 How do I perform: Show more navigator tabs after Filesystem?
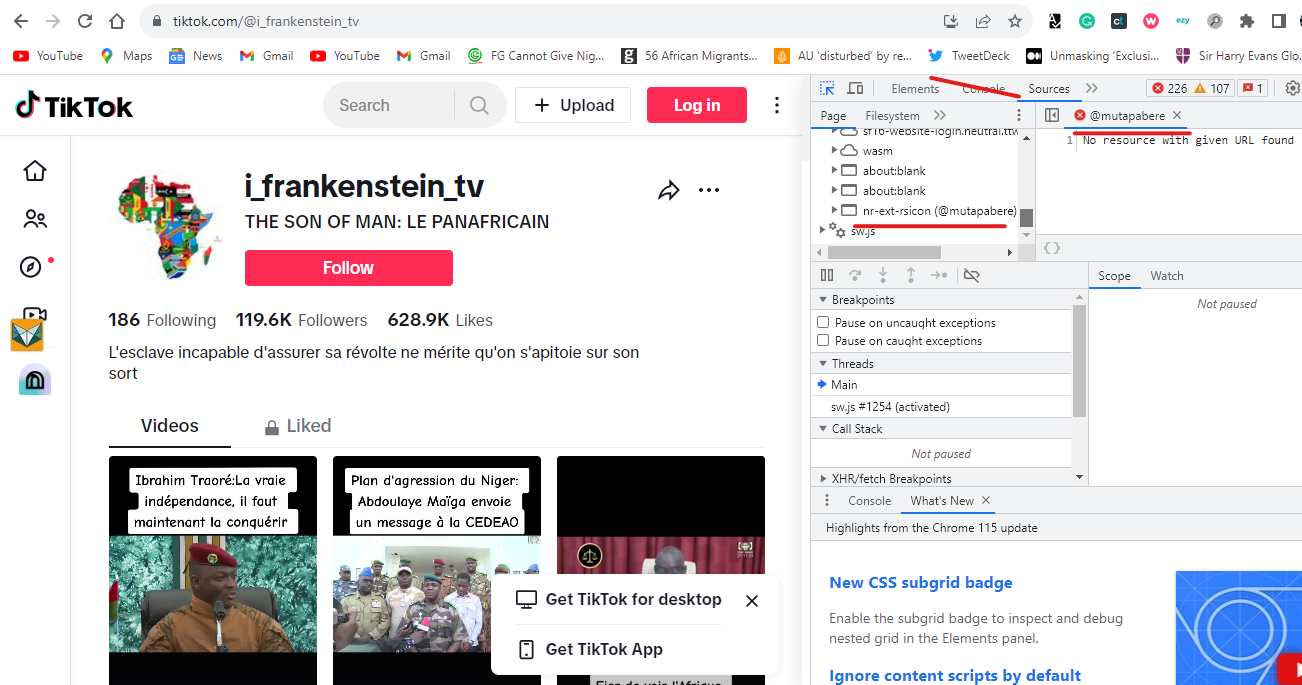(940, 116)
